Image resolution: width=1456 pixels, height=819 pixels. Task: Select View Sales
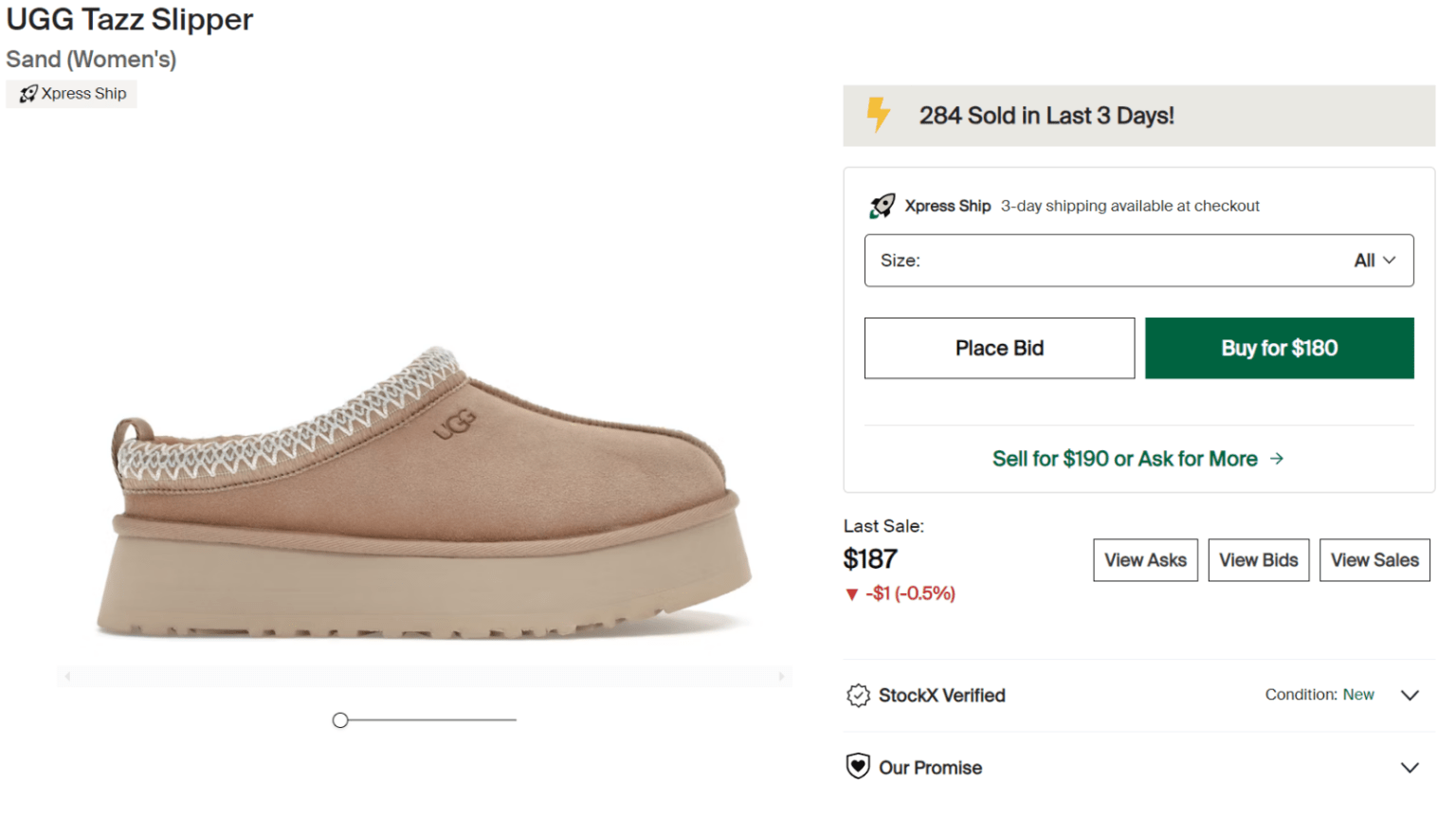click(x=1374, y=559)
